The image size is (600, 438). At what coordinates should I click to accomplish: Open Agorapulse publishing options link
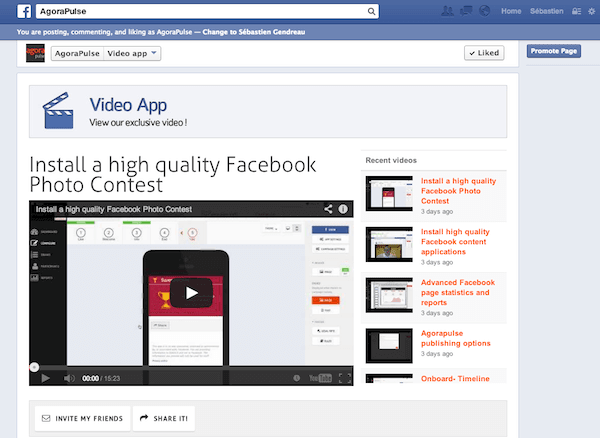[456, 338]
